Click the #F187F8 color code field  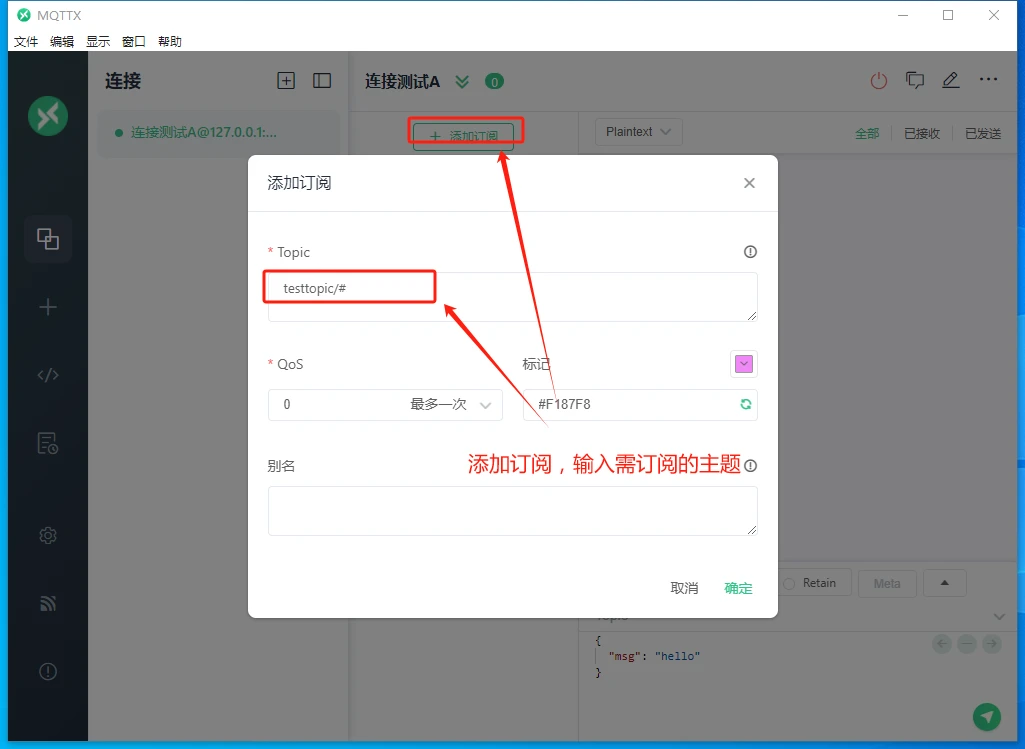click(640, 405)
